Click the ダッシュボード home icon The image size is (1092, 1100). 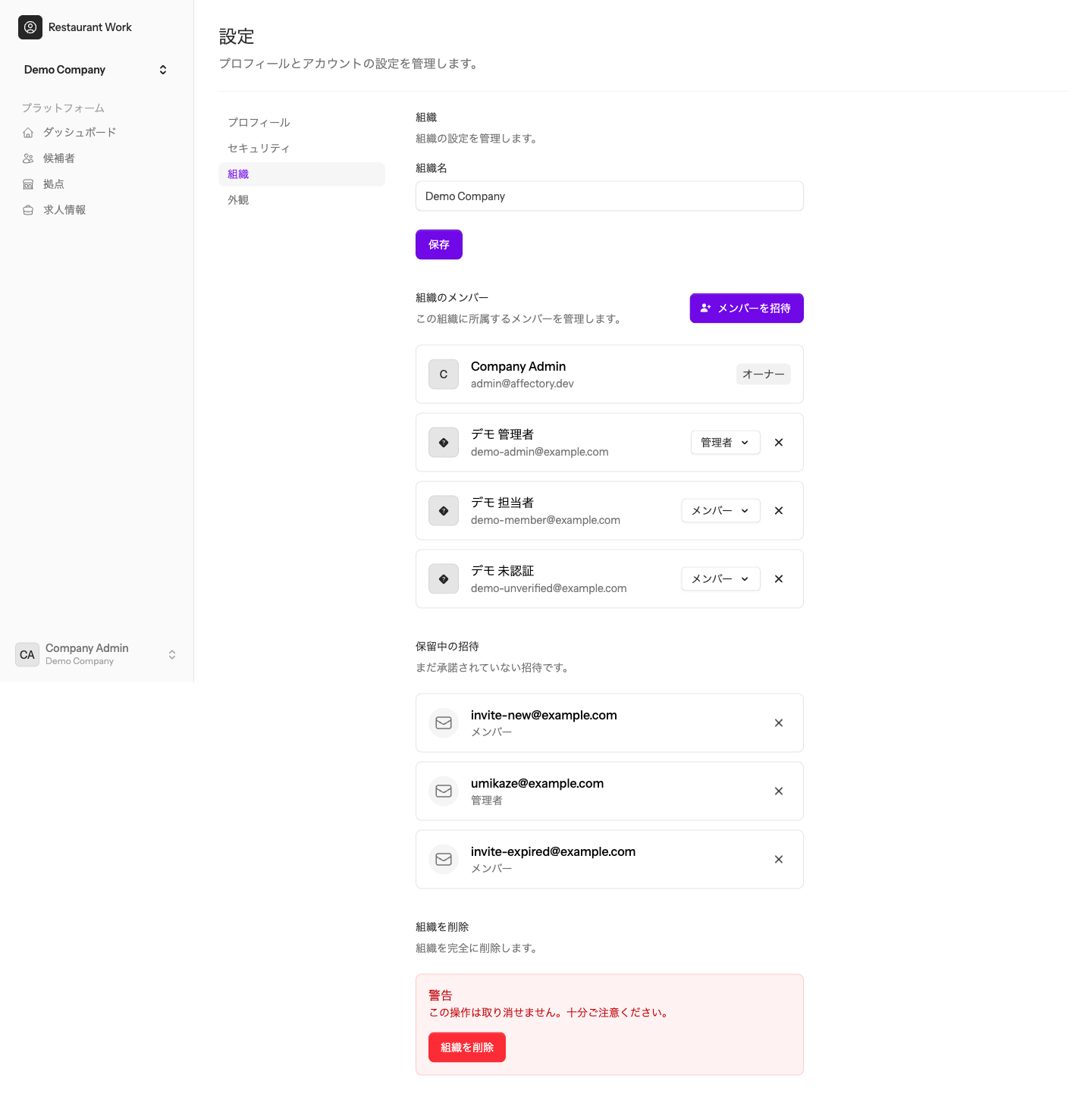pyautogui.click(x=28, y=133)
